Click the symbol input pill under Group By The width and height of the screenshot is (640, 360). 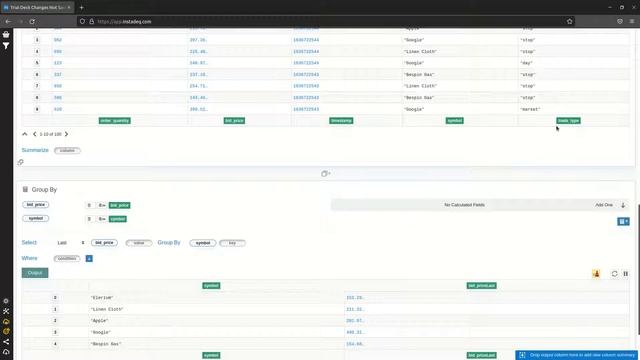coord(36,218)
